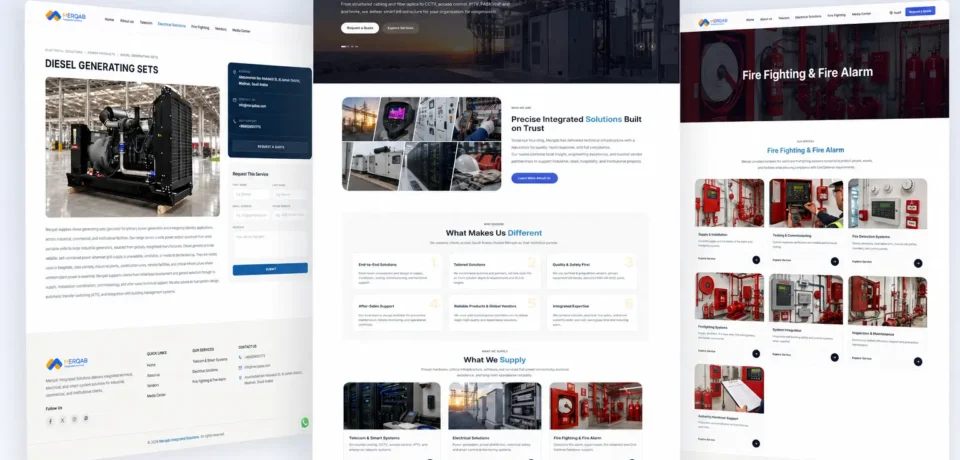Image resolution: width=960 pixels, height=460 pixels.
Task: Click Request a Quote in right header
Action: pos(920,11)
